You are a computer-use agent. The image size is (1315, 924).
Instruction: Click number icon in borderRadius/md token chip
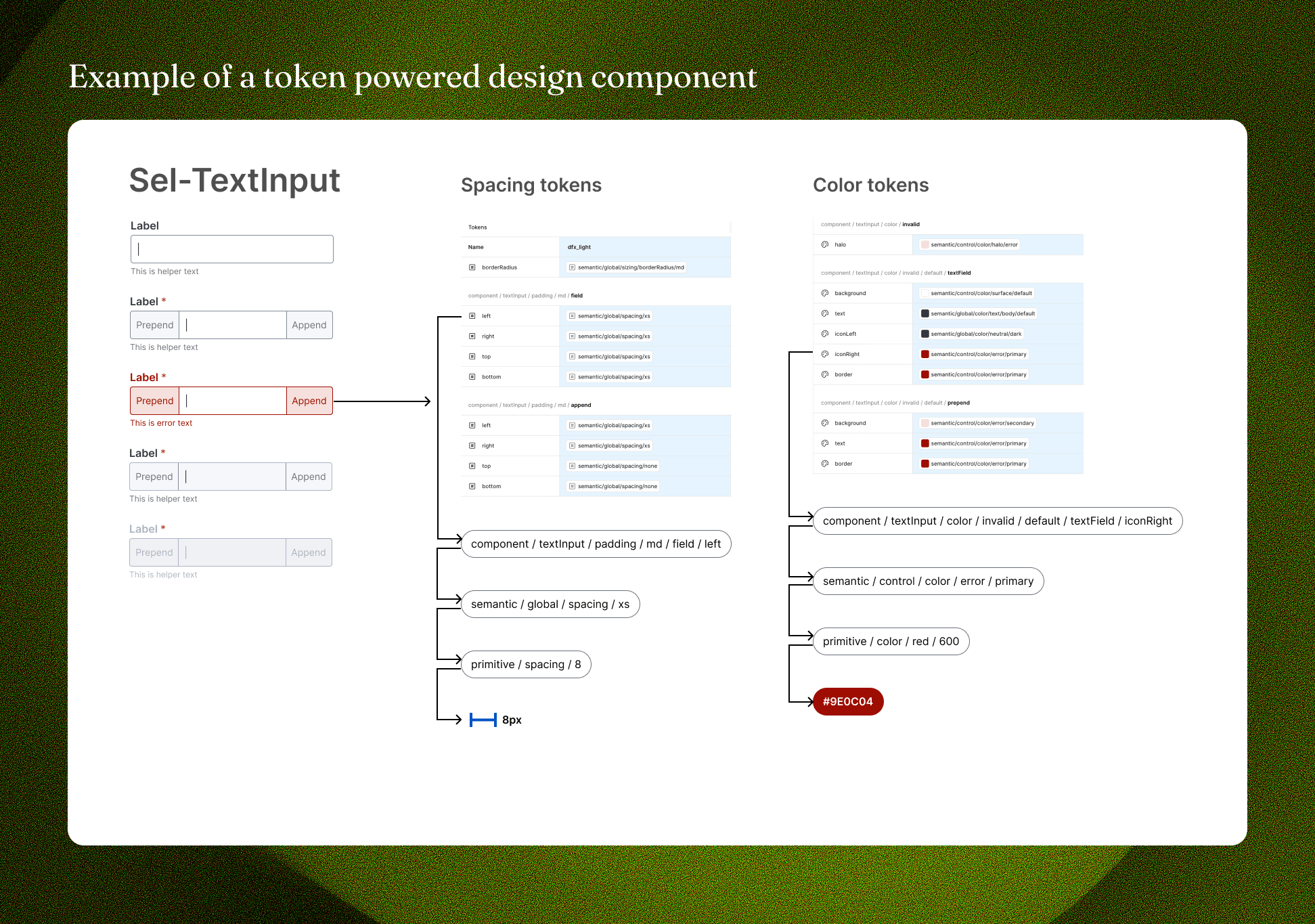coord(572,267)
